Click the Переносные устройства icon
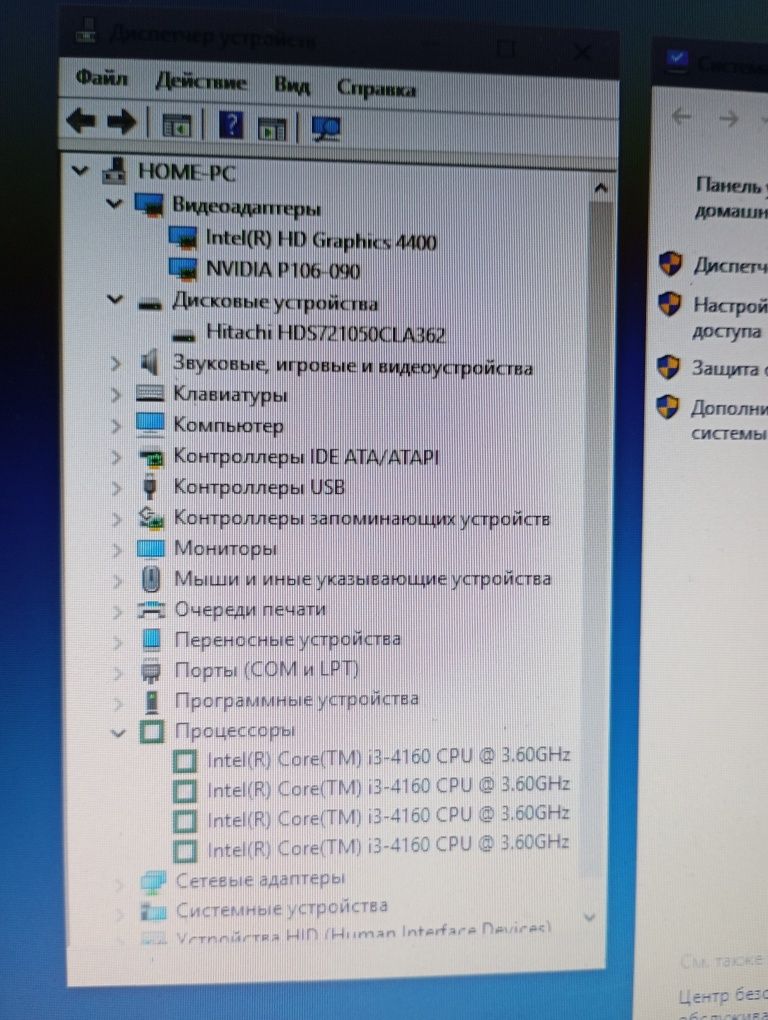768x1020 pixels. [x=152, y=639]
